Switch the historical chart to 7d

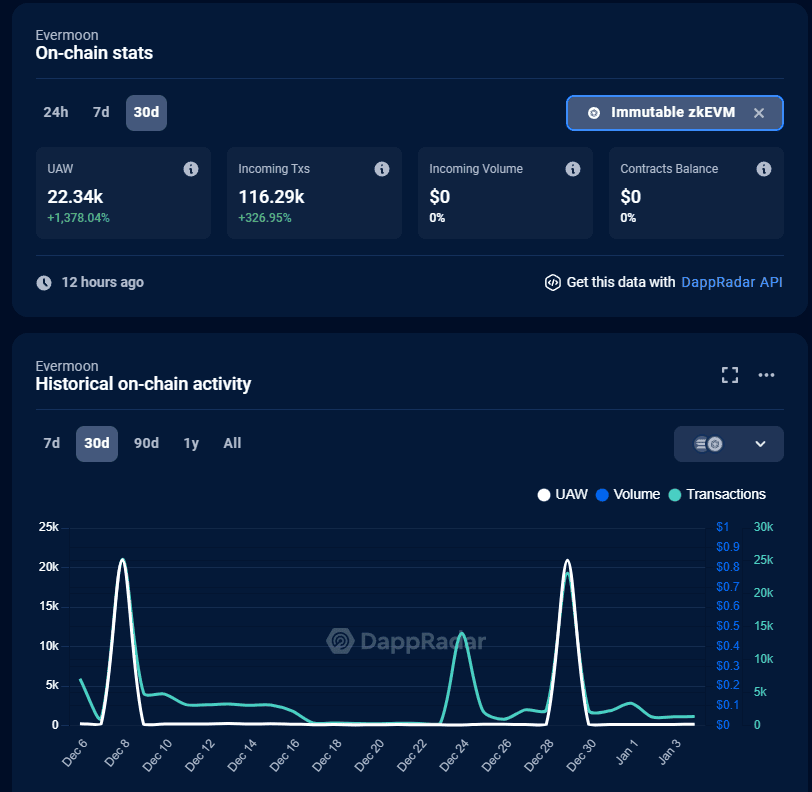click(x=52, y=443)
